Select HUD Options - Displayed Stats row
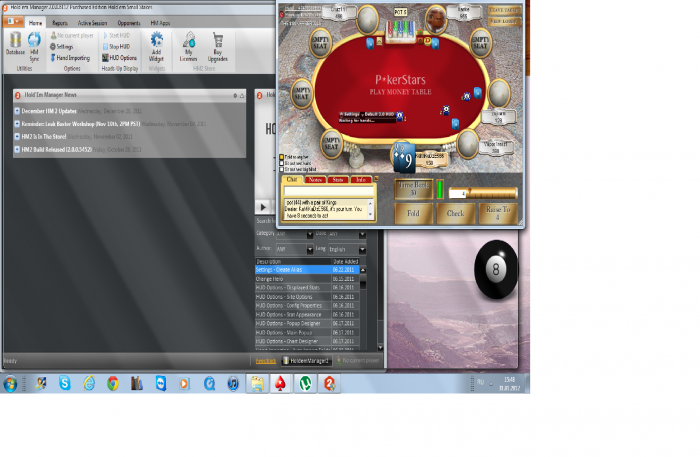The image size is (700, 457). (x=306, y=288)
